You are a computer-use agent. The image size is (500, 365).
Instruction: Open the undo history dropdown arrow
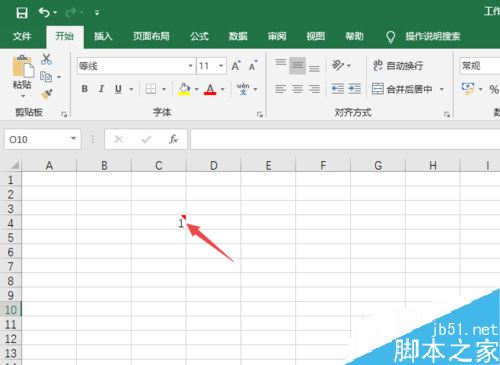click(55, 13)
